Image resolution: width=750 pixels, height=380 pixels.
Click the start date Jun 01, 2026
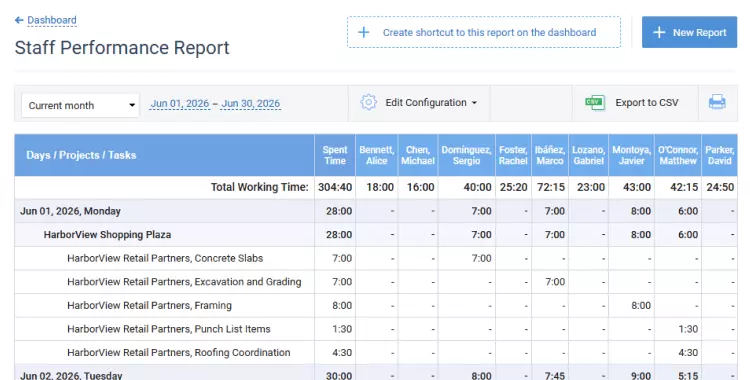coord(180,103)
